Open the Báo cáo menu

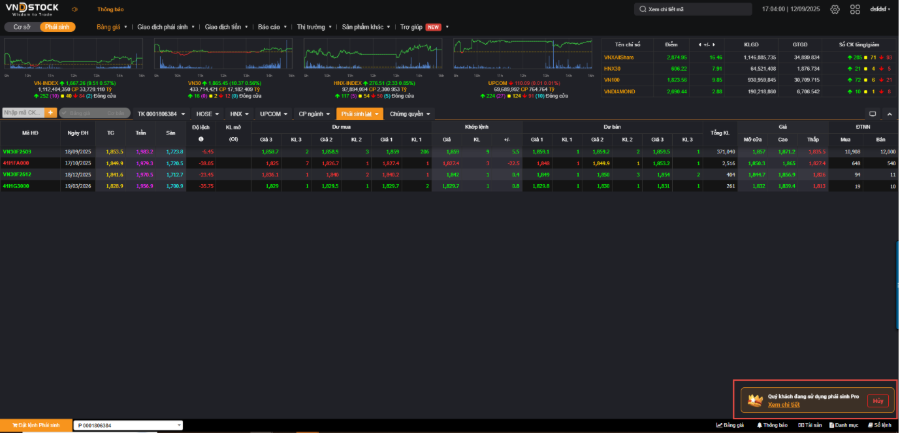pyautogui.click(x=271, y=27)
